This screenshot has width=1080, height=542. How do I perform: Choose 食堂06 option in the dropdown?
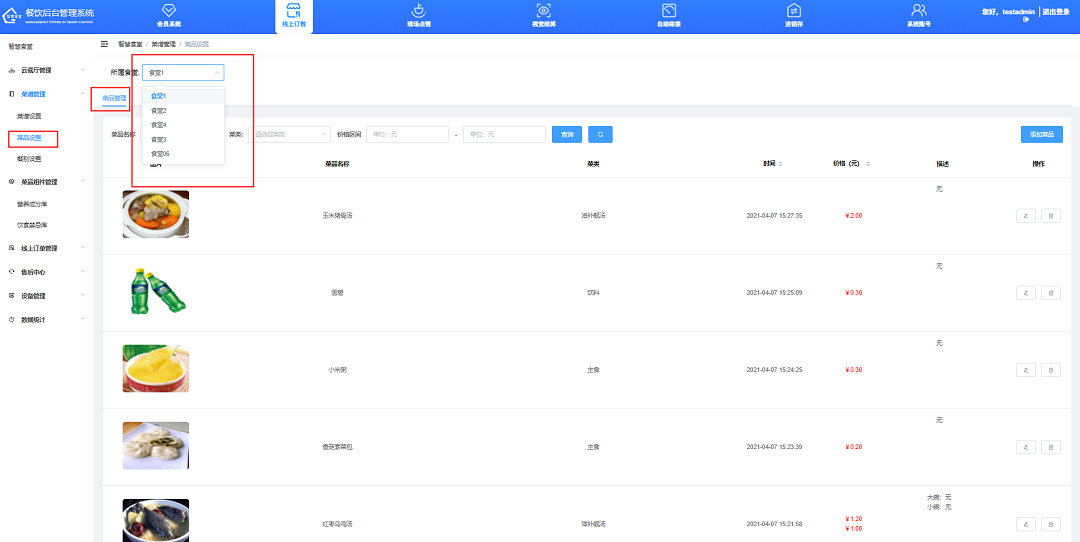[160, 154]
